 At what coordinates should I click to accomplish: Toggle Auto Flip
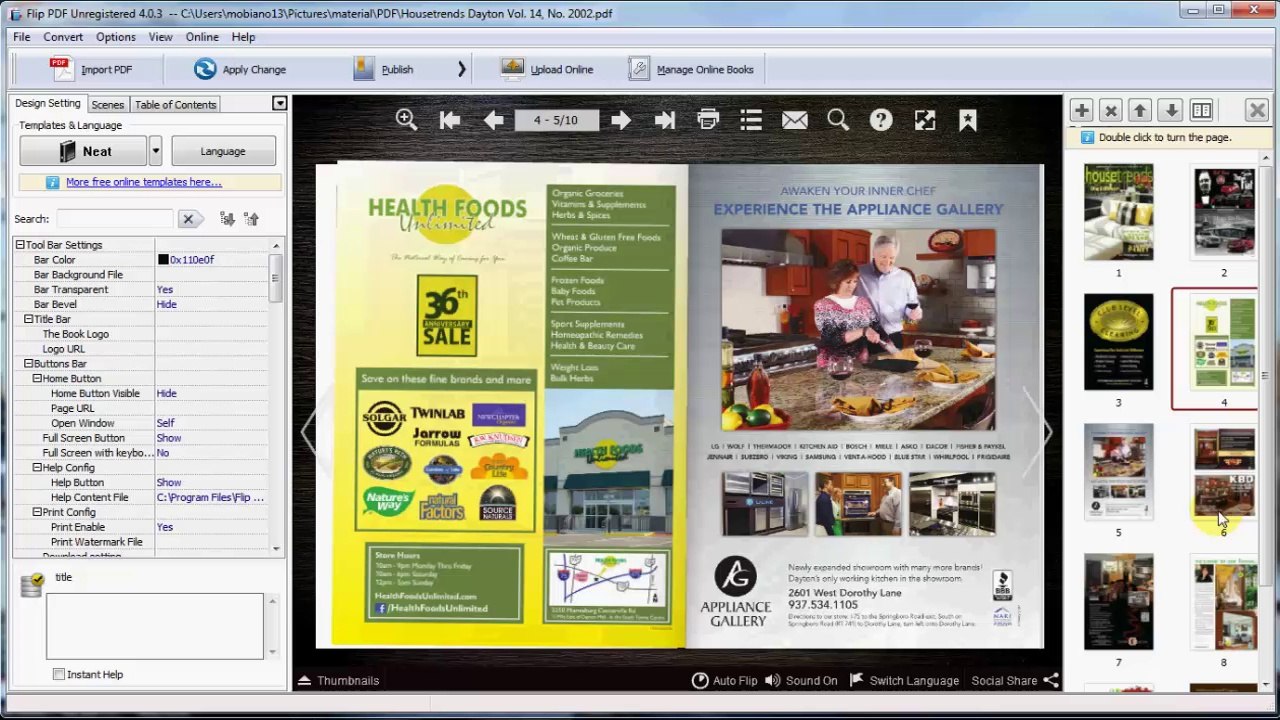[725, 680]
